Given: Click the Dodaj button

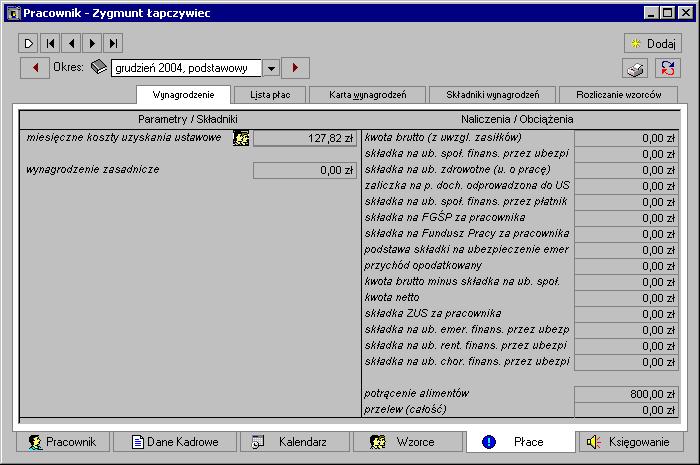Looking at the screenshot, I should coord(653,44).
